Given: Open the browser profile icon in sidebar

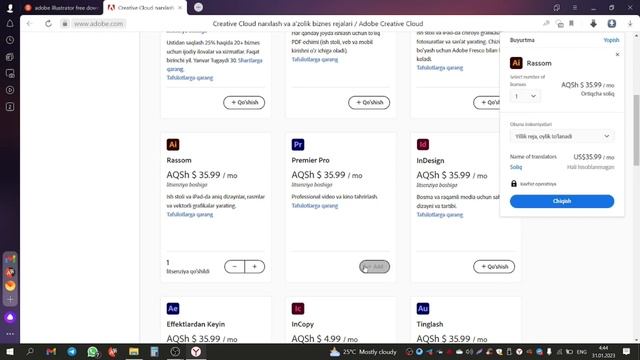Looking at the screenshot, I should tap(10, 7).
